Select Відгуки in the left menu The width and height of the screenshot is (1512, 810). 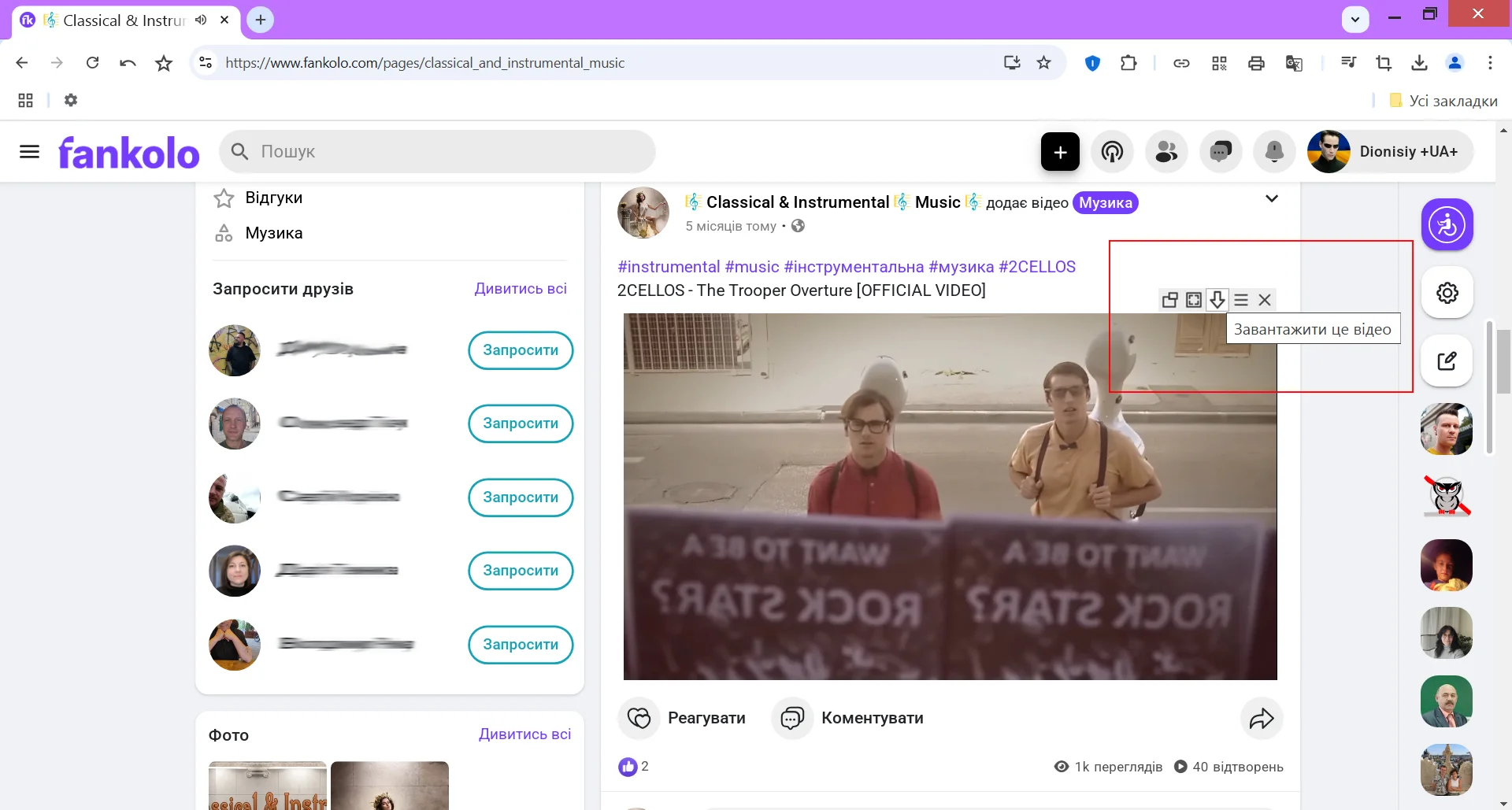(273, 198)
